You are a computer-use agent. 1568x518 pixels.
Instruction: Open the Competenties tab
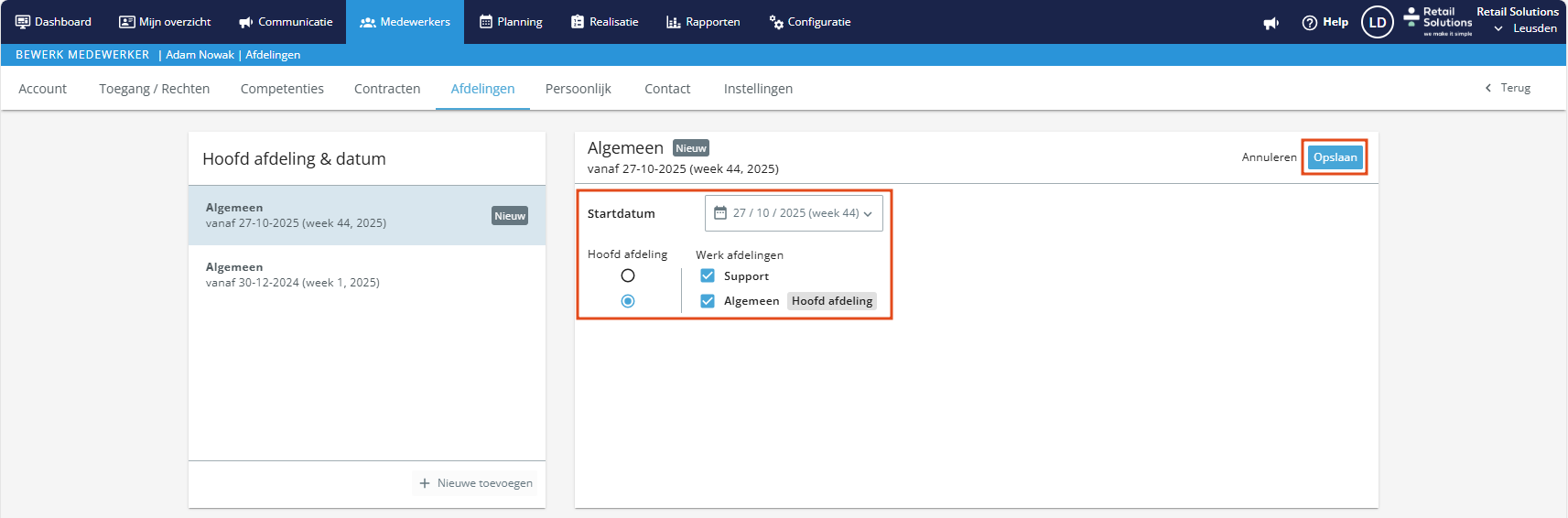click(x=282, y=89)
